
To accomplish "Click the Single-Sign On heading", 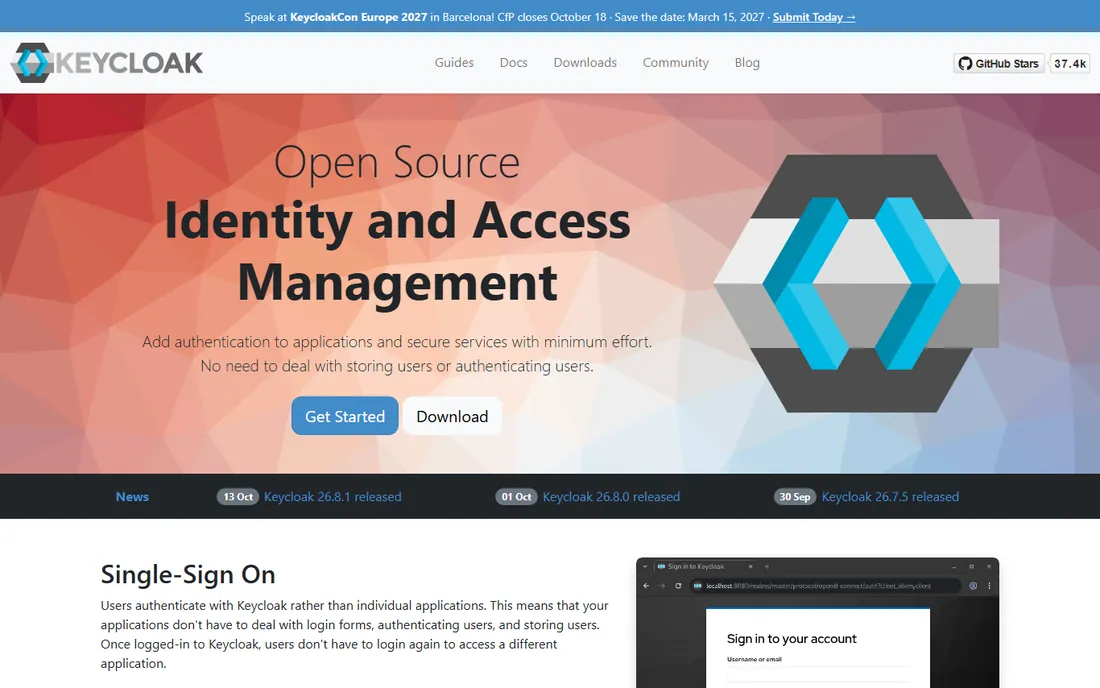I will tap(188, 574).
